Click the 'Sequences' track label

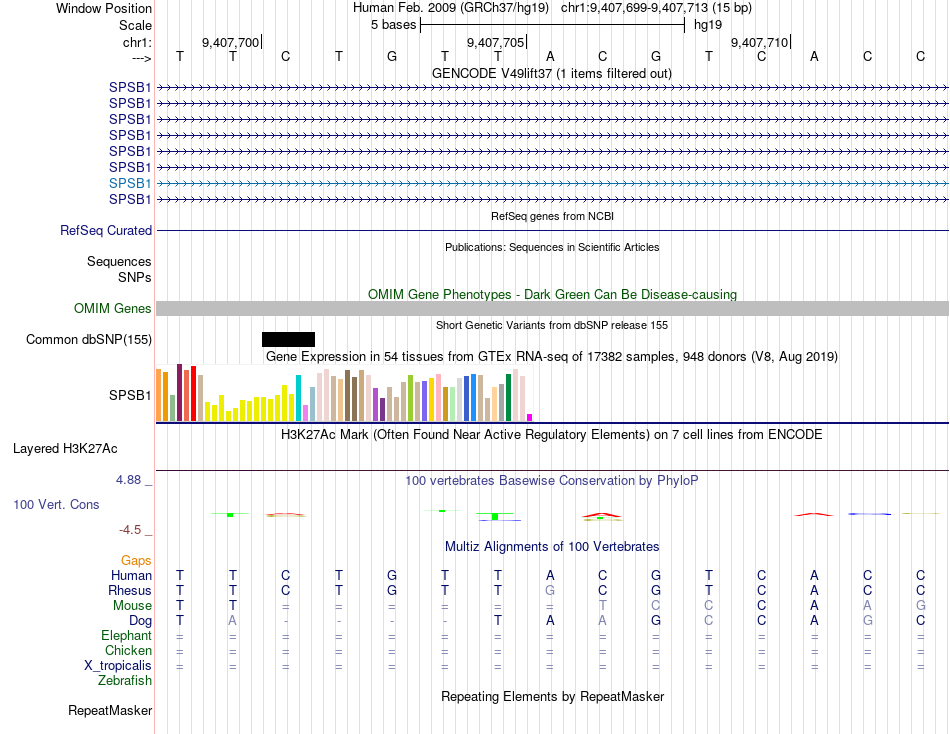[x=119, y=261]
